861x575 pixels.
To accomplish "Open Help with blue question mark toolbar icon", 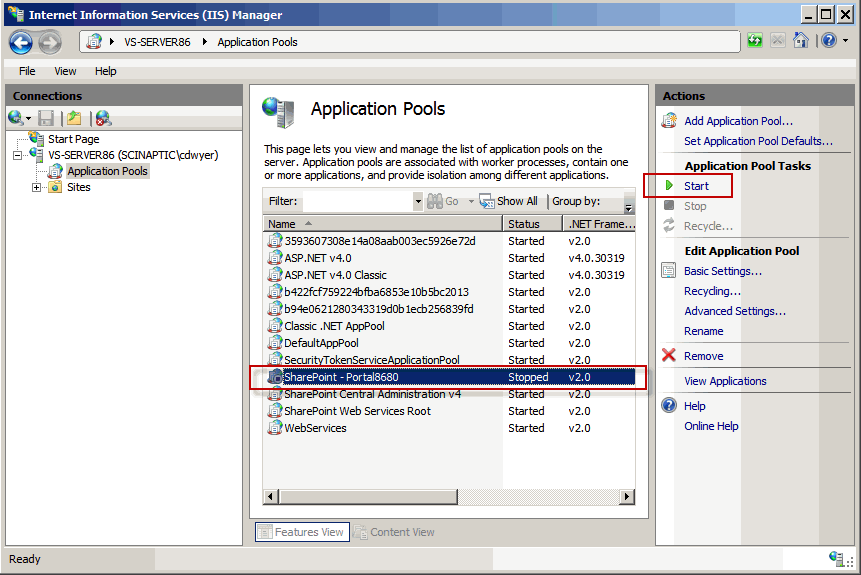I will 829,40.
